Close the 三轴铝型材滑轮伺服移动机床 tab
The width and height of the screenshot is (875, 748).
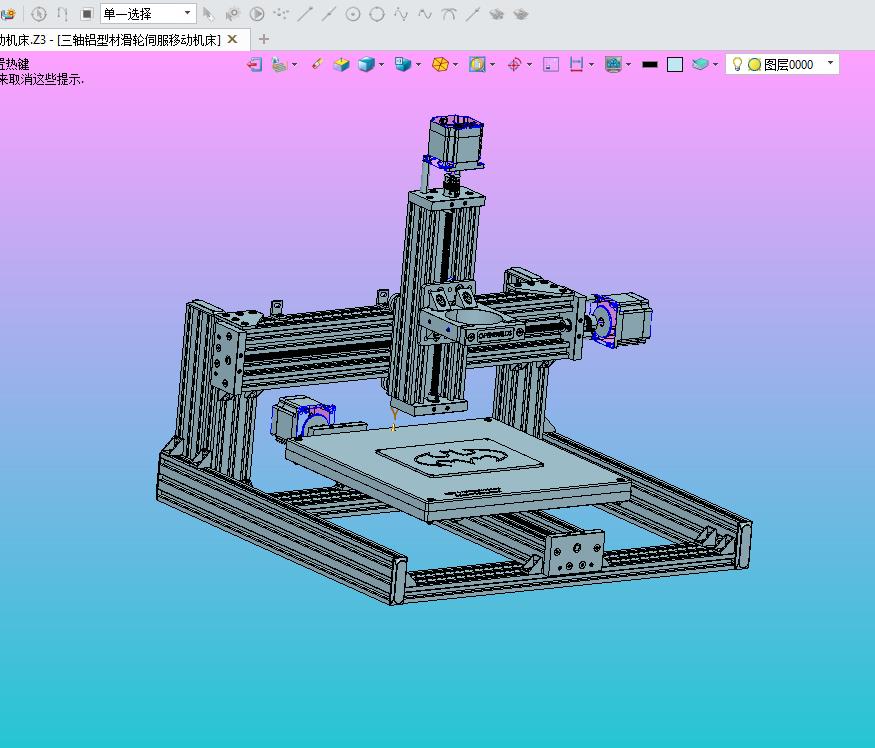point(233,40)
